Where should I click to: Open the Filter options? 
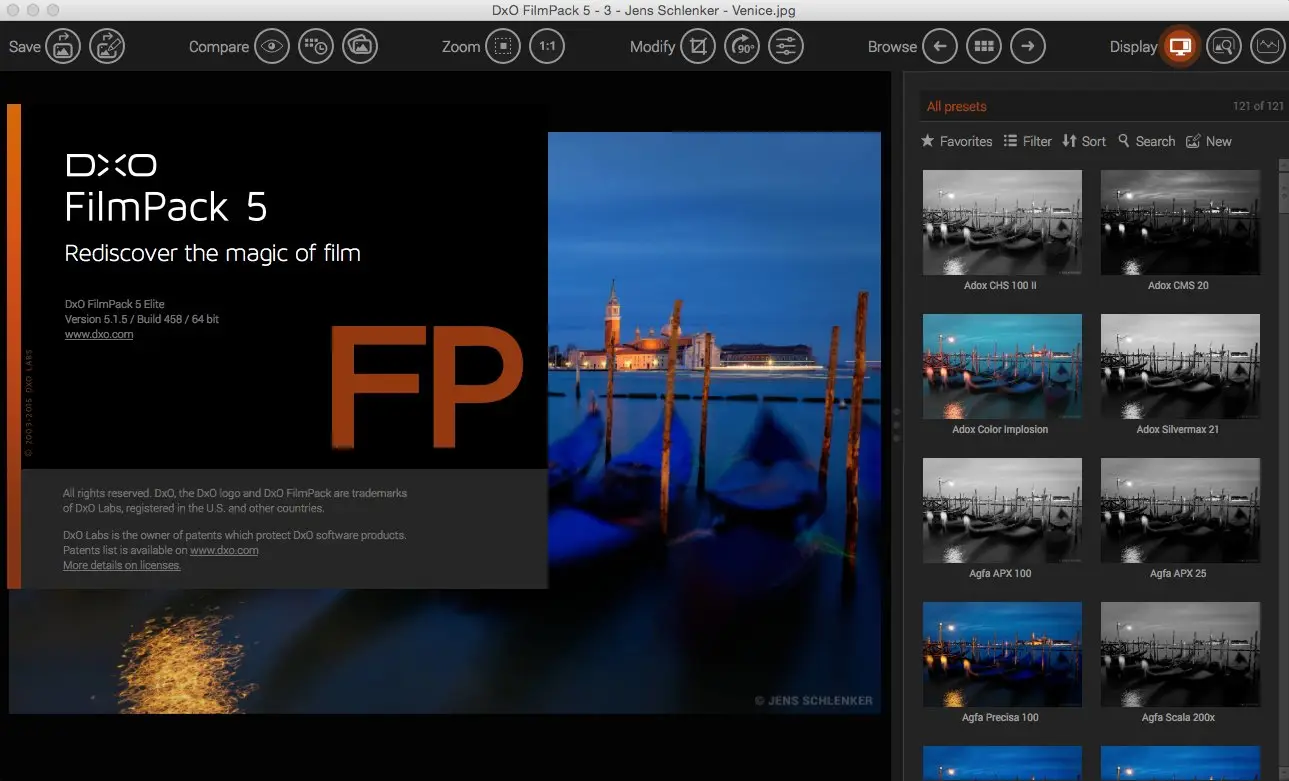[x=1028, y=141]
